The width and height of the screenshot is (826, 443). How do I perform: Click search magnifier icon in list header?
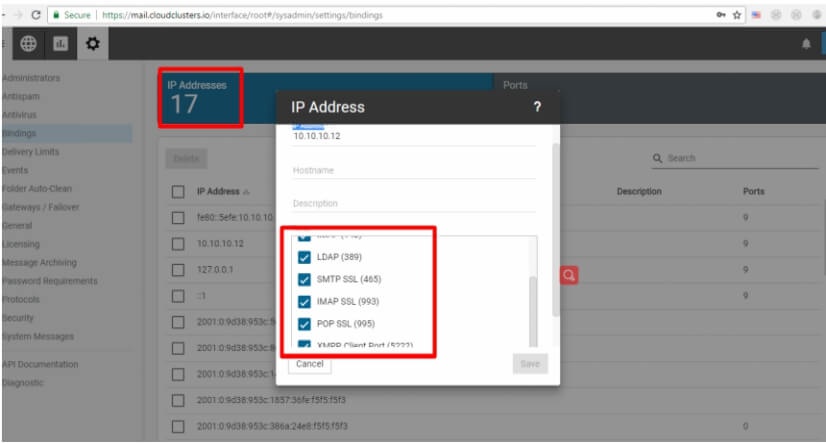pos(657,158)
